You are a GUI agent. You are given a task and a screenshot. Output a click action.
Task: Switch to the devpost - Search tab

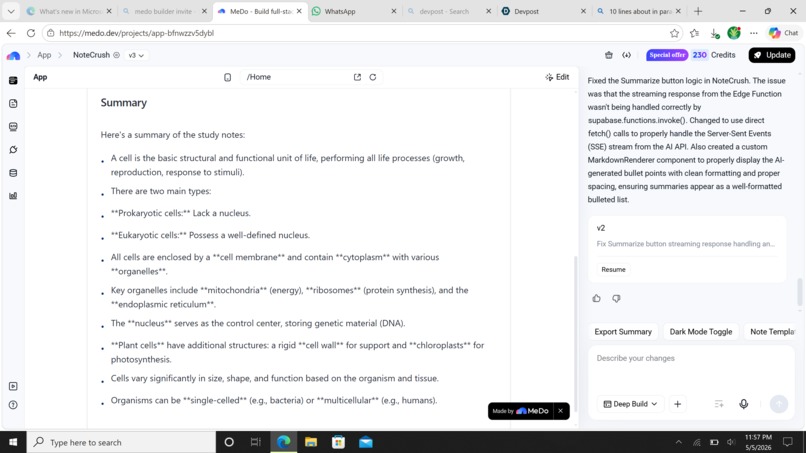448,11
